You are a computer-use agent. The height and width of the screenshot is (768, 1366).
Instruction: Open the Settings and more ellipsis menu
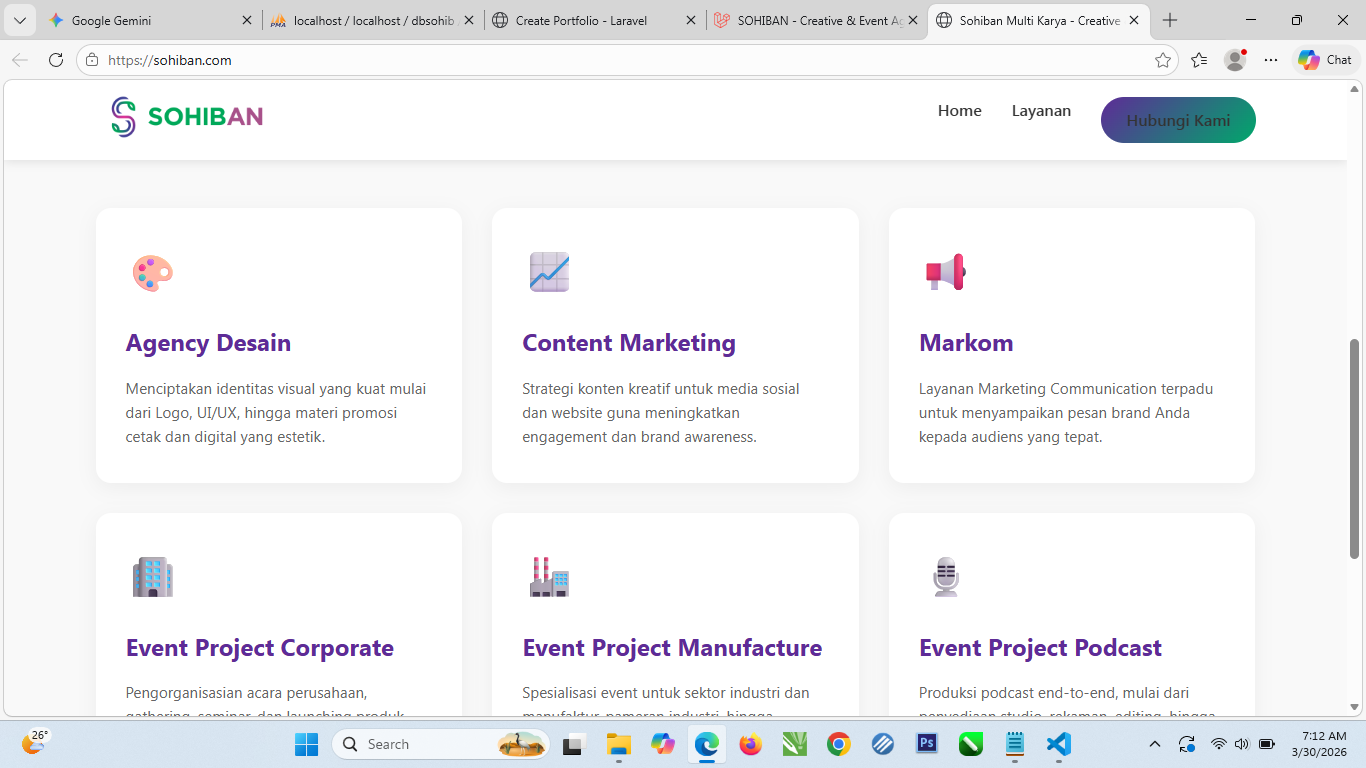[1271, 60]
